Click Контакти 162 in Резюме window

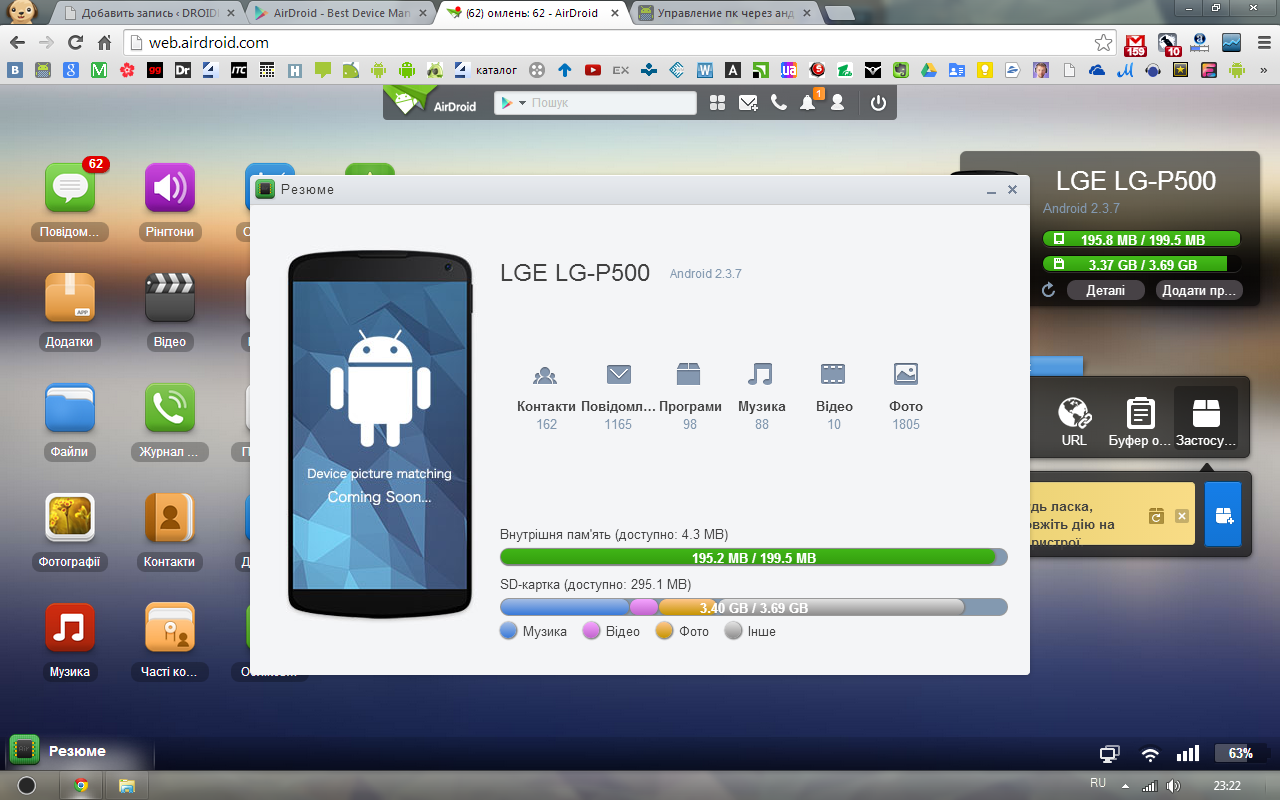546,397
